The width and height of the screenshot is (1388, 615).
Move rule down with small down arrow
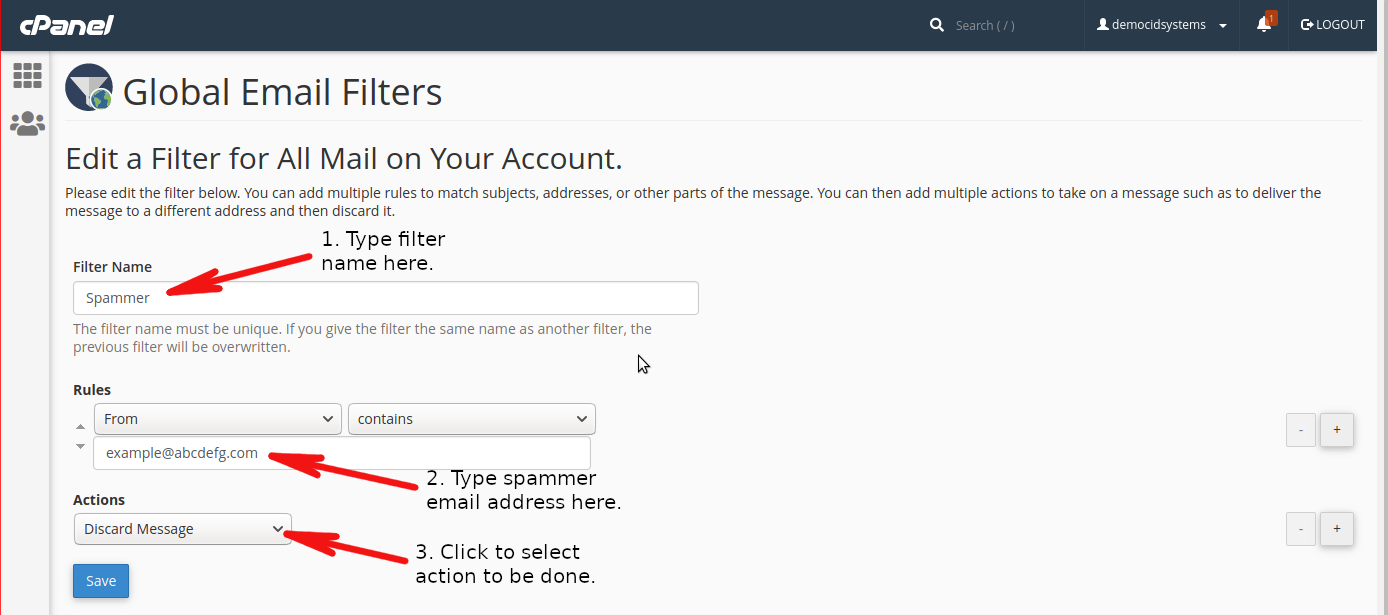(x=81, y=446)
